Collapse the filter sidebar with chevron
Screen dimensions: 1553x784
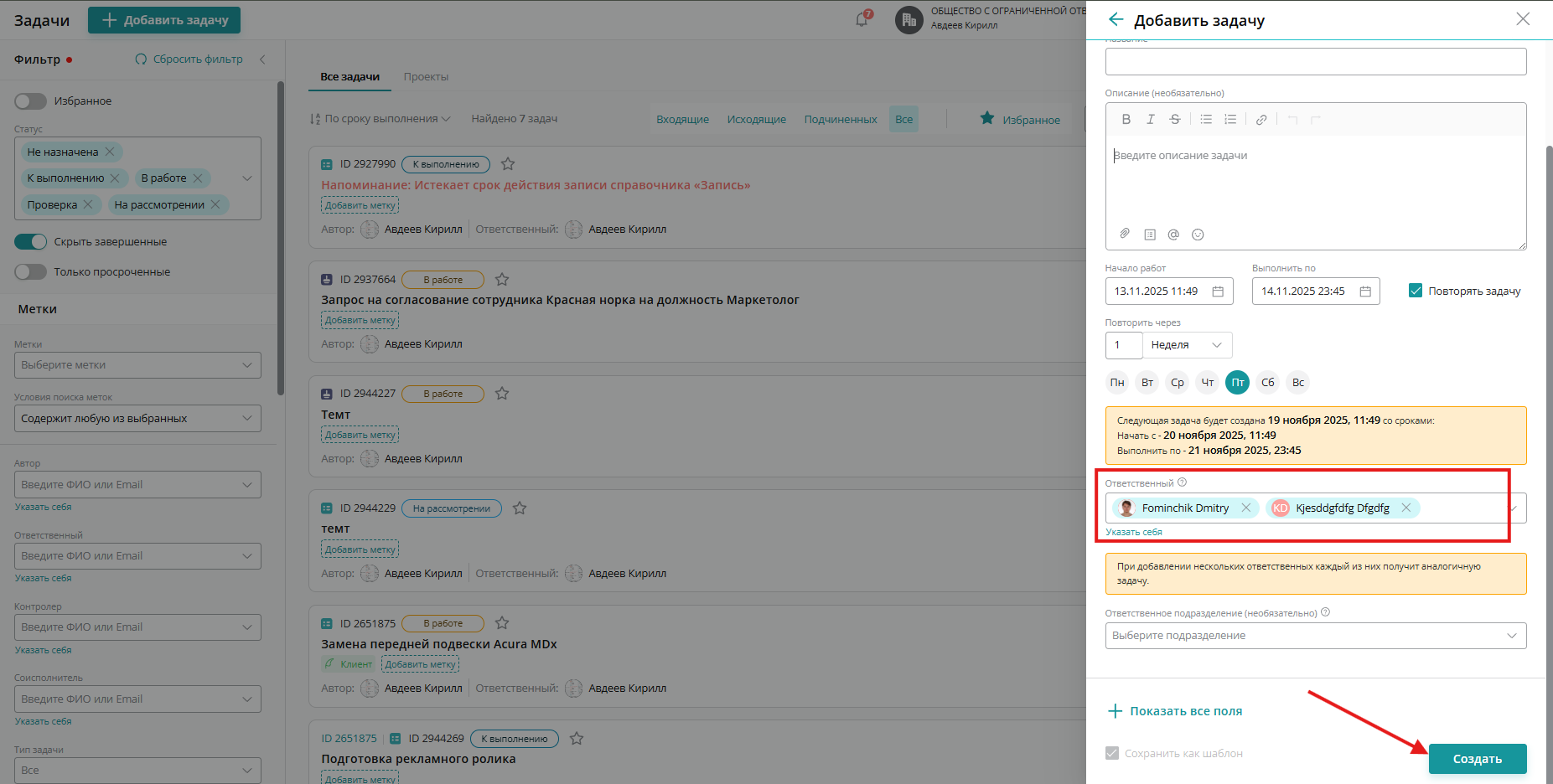[x=262, y=59]
